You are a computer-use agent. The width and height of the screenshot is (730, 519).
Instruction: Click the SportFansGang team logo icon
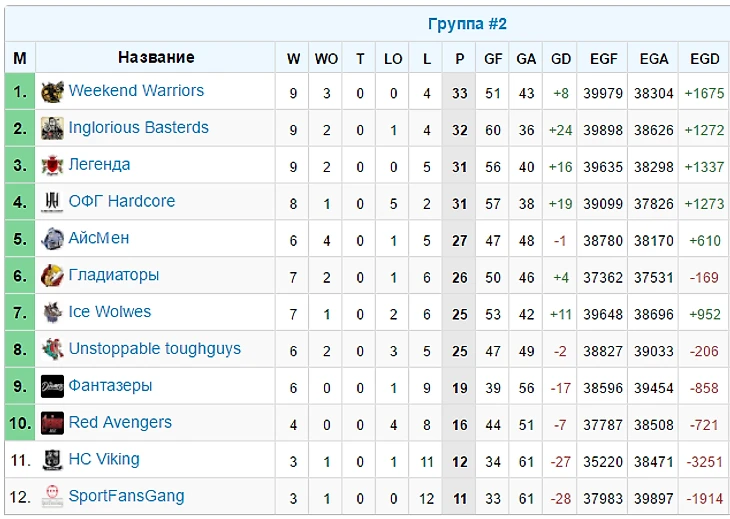coord(52,496)
